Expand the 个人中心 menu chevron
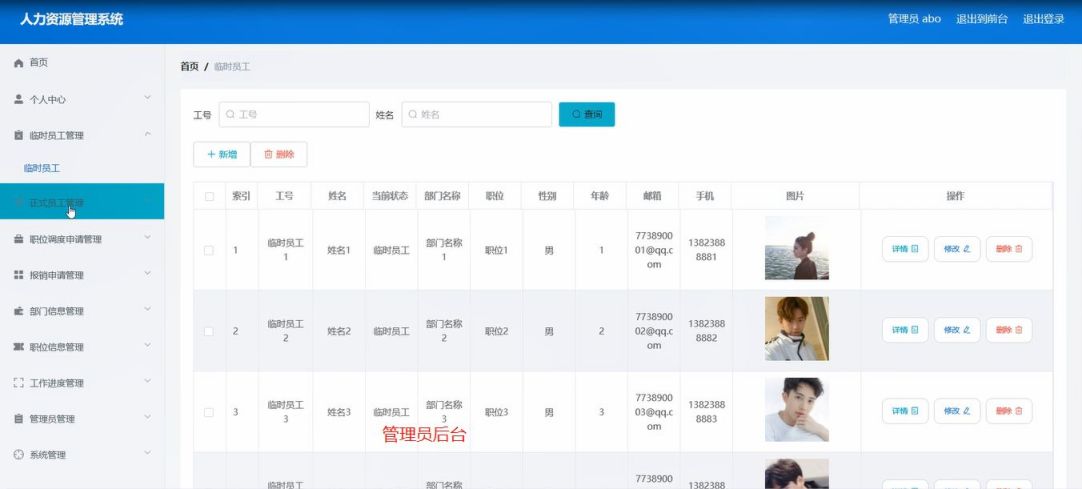 (x=147, y=99)
